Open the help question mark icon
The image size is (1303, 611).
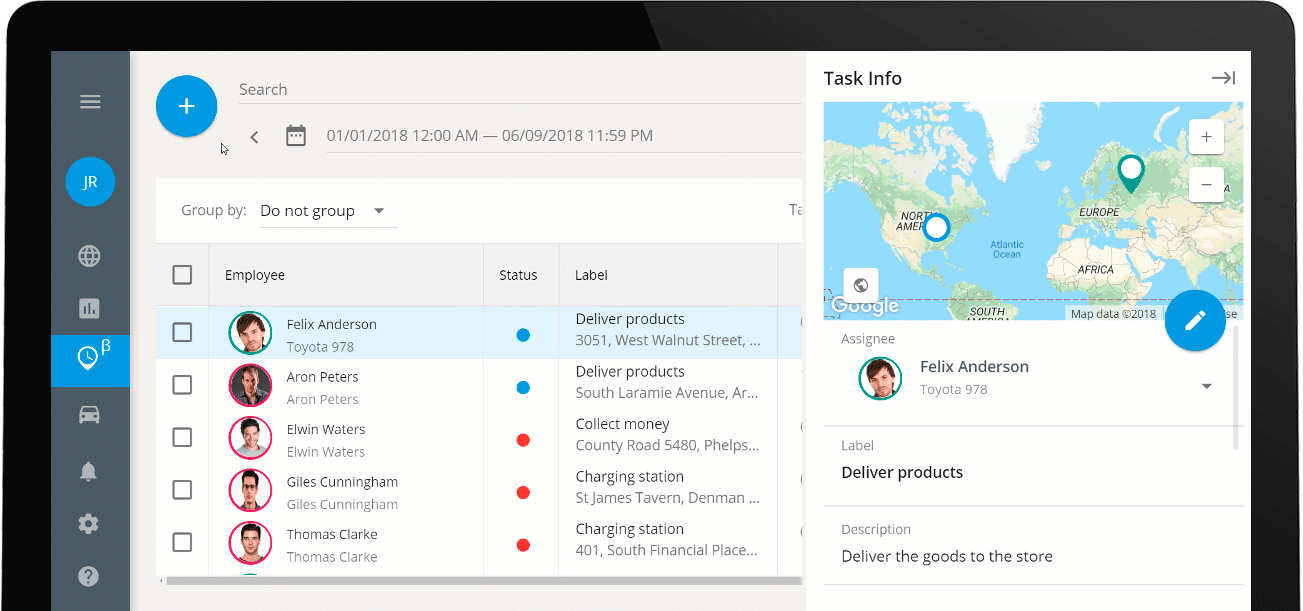point(90,576)
